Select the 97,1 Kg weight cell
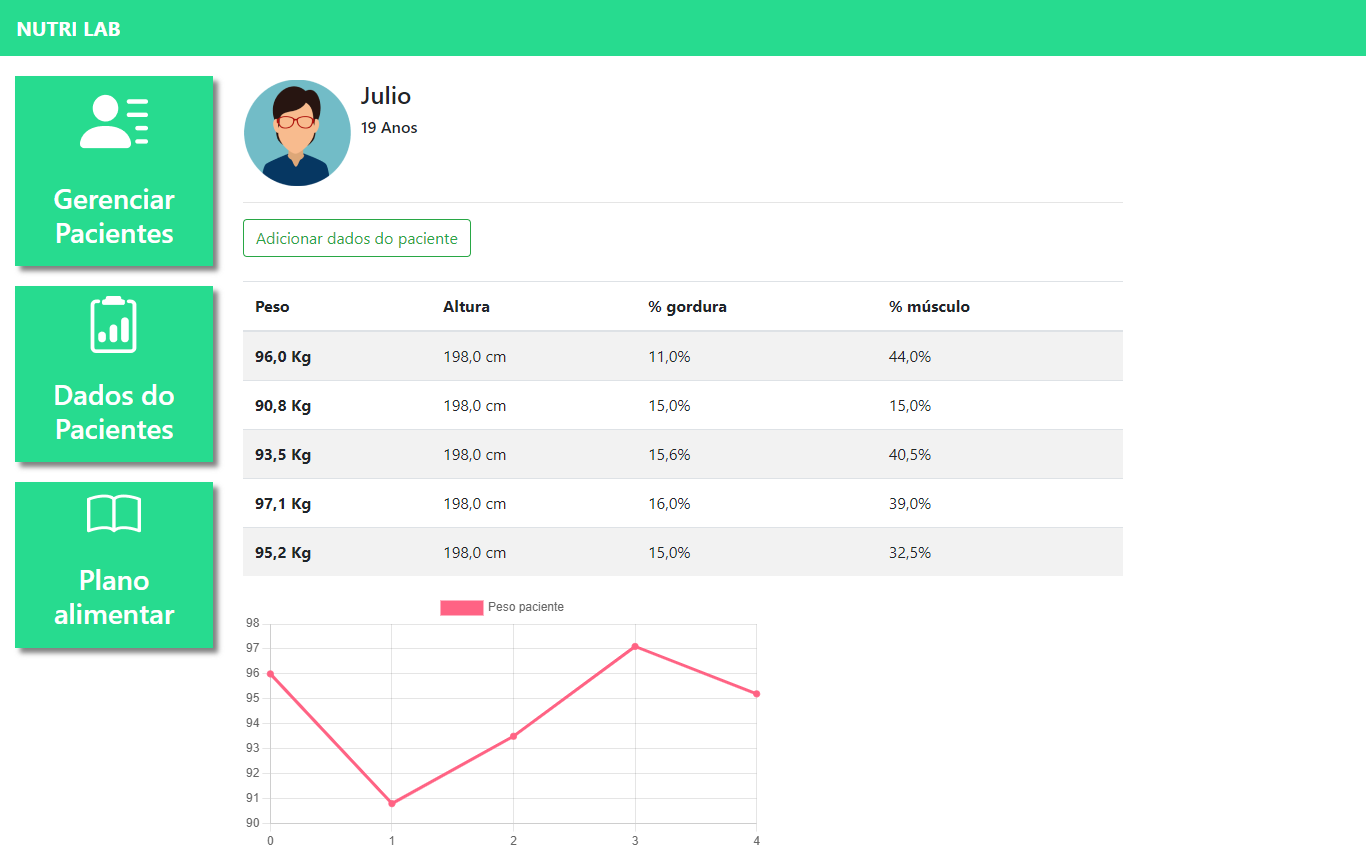1366x852 pixels. [x=283, y=504]
